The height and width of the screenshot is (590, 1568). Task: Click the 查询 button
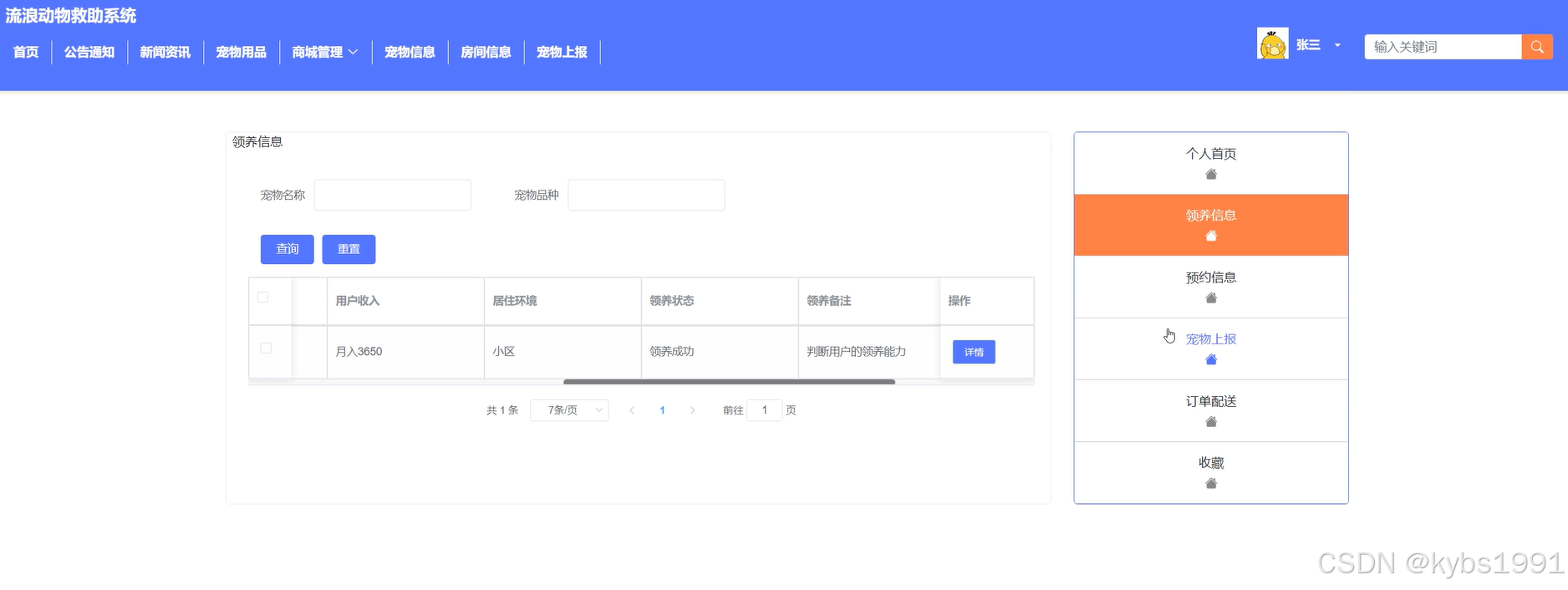288,249
